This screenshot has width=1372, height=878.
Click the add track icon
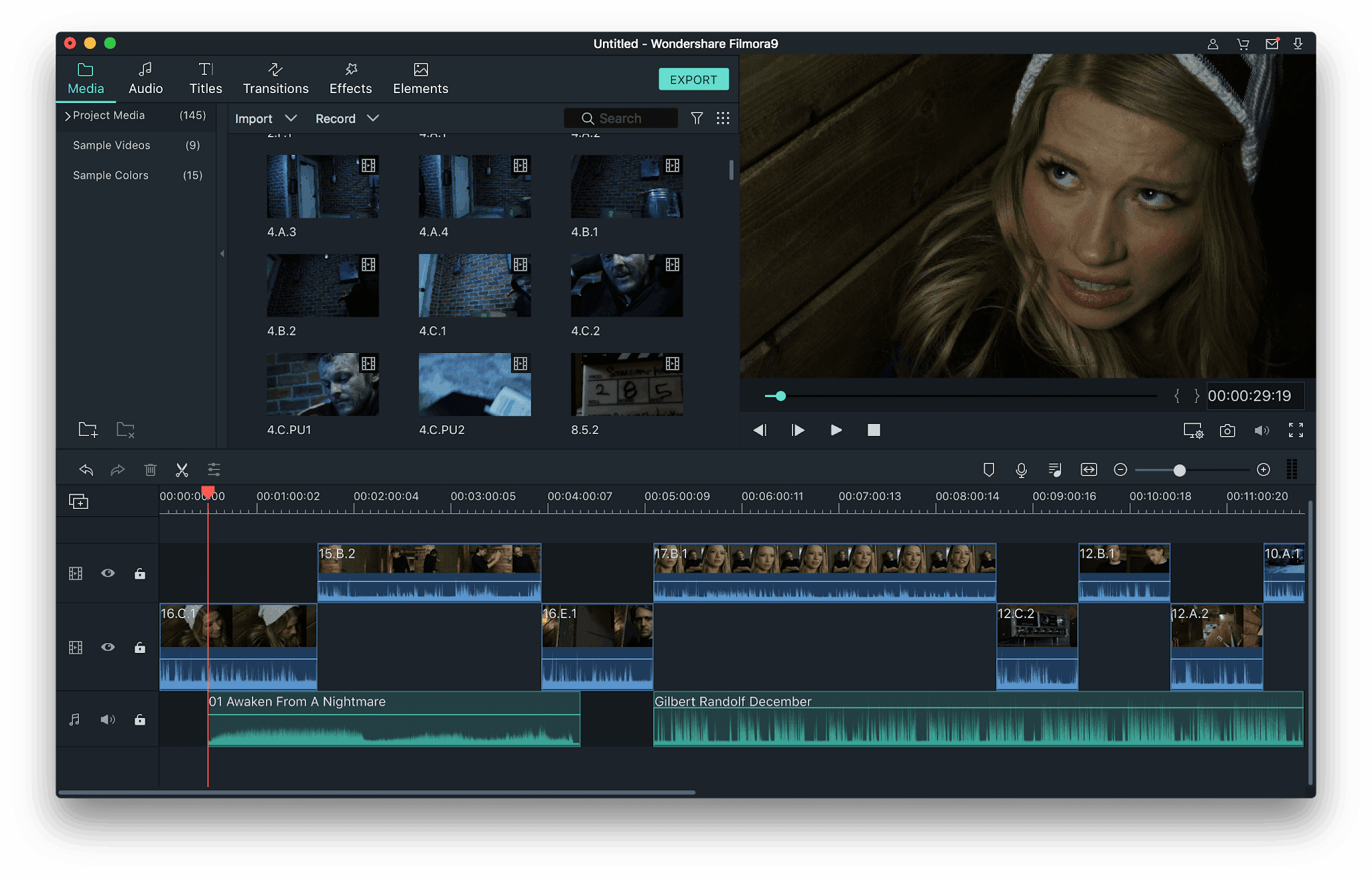[x=78, y=501]
